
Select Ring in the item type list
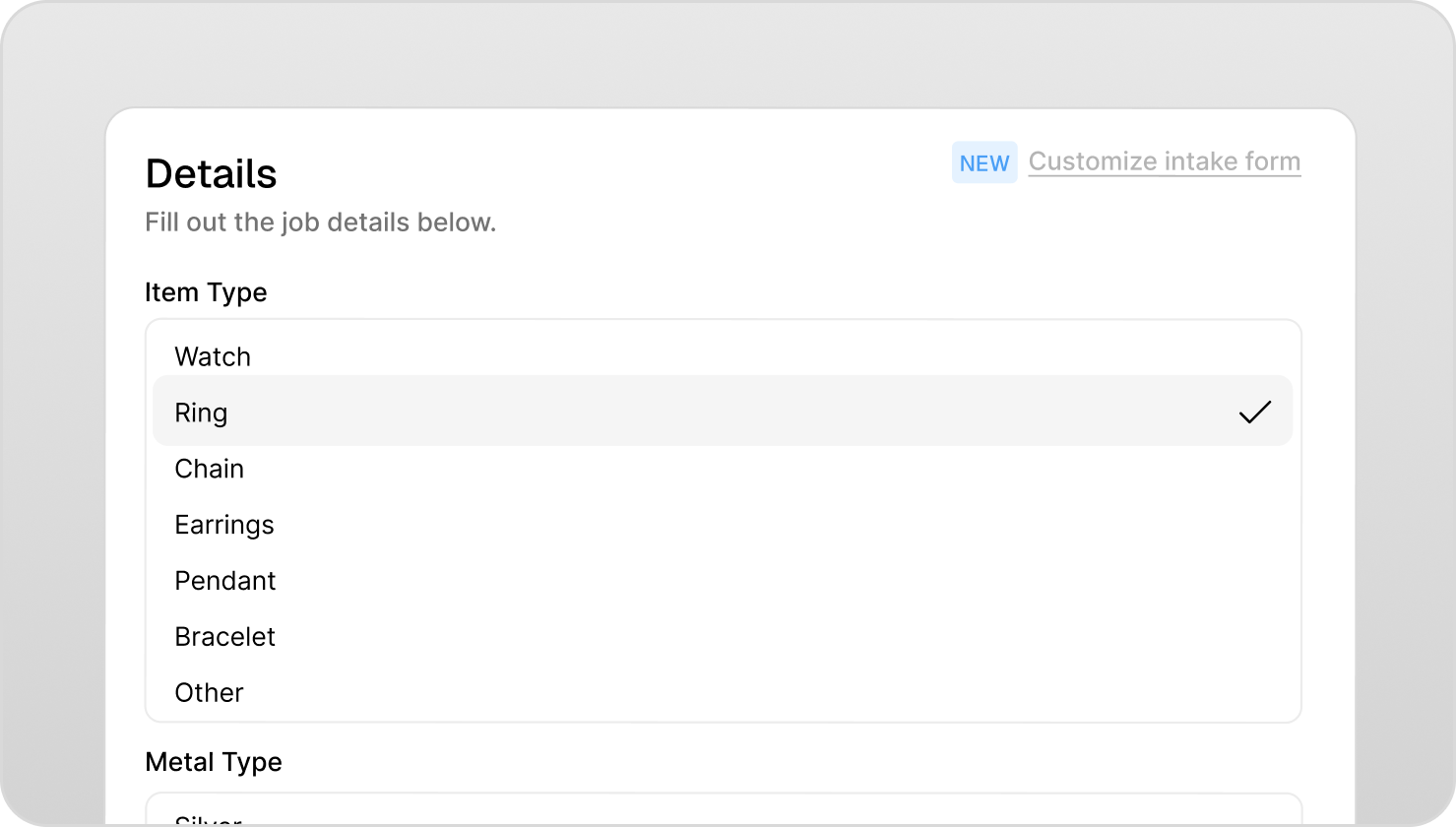[x=202, y=412]
